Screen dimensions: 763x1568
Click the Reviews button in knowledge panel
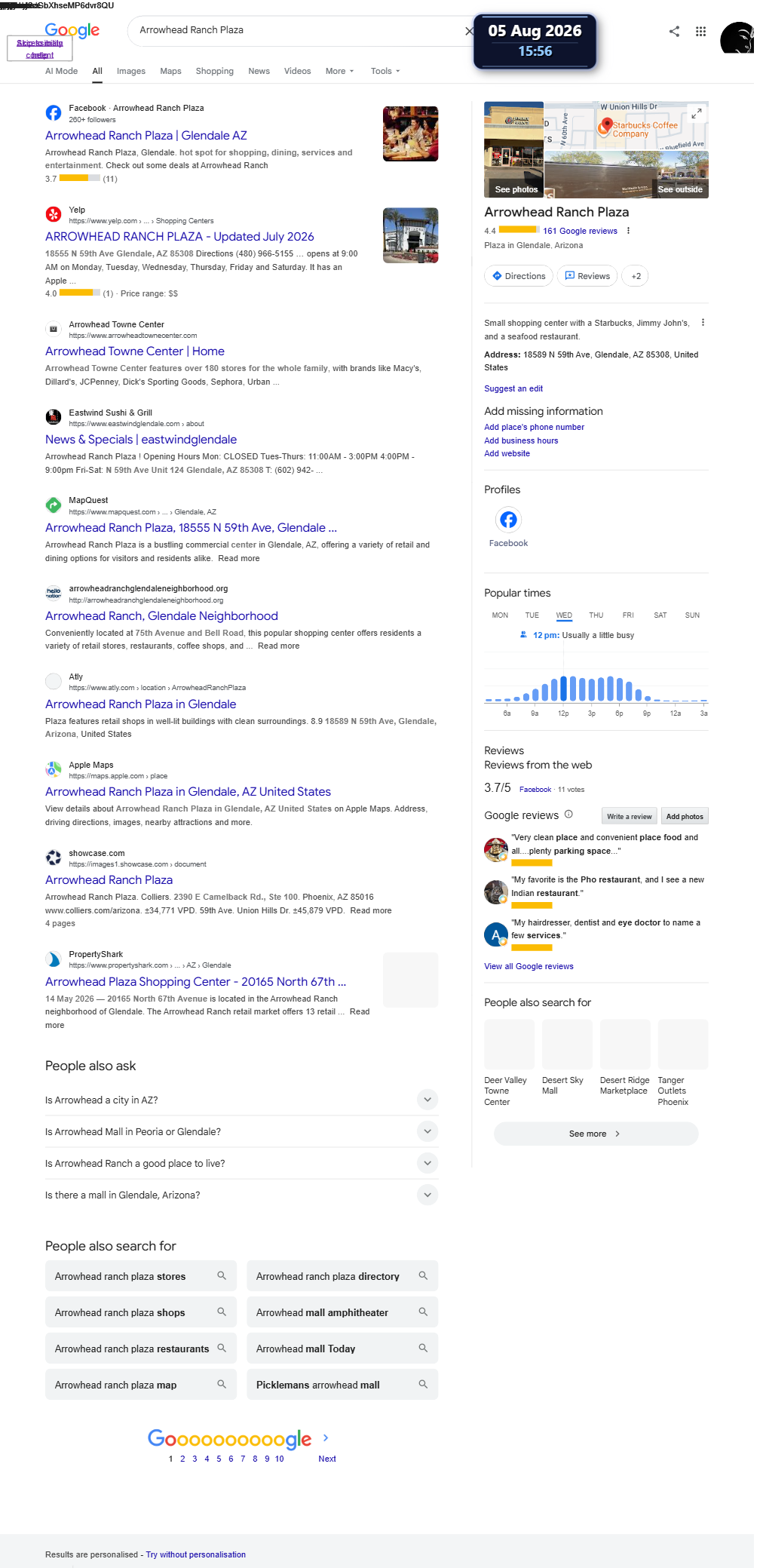pyautogui.click(x=587, y=276)
